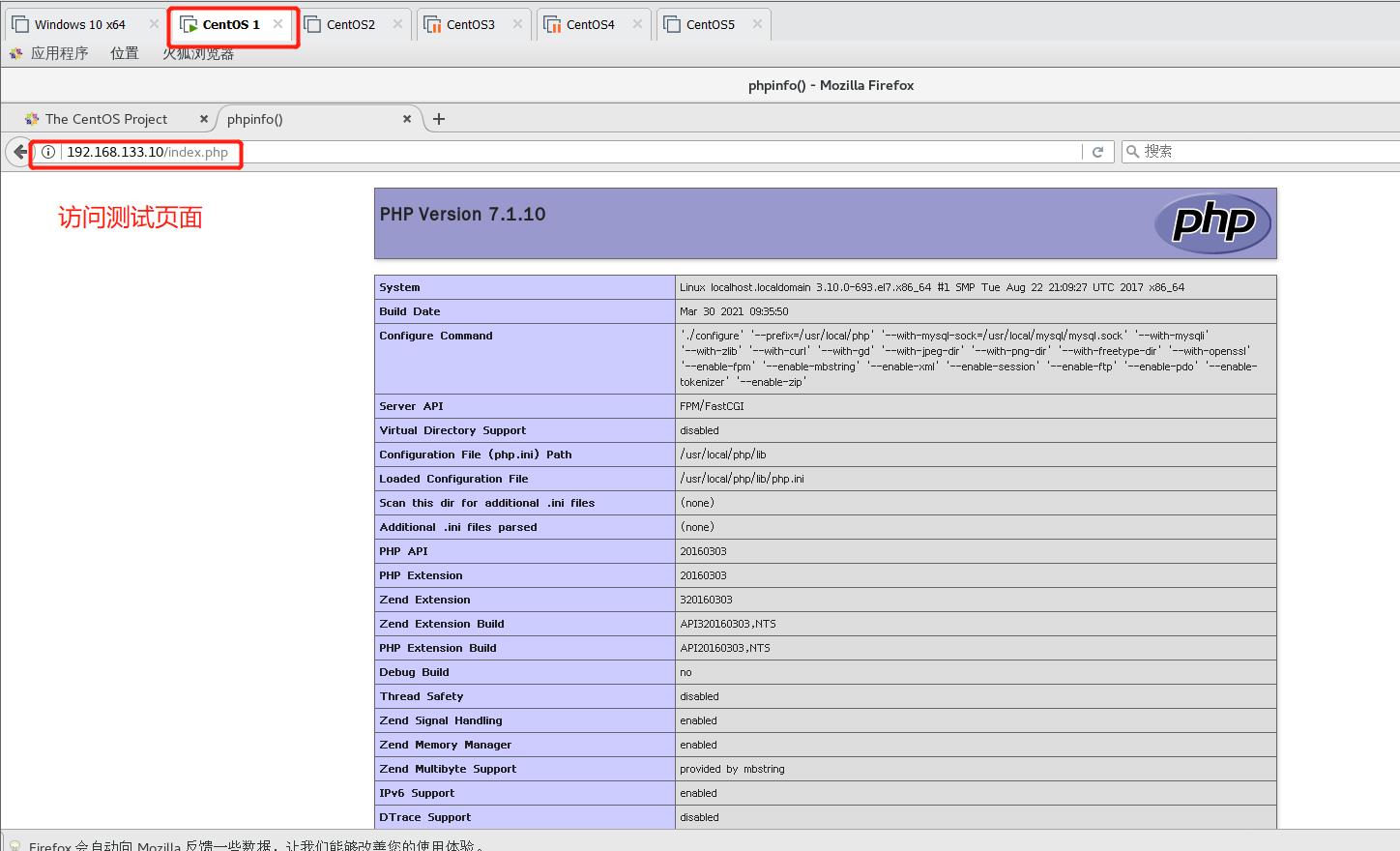Click the Zend Extension Build value
This screenshot has height=851, width=1400.
[728, 624]
